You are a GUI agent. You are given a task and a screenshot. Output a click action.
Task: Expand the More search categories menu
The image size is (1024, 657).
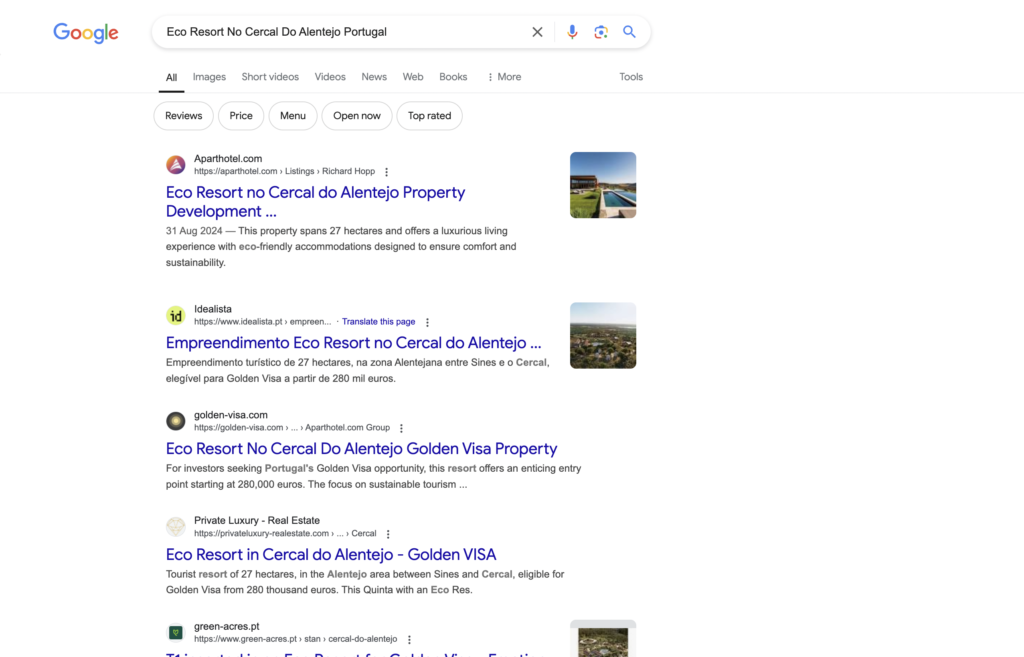[x=504, y=76]
